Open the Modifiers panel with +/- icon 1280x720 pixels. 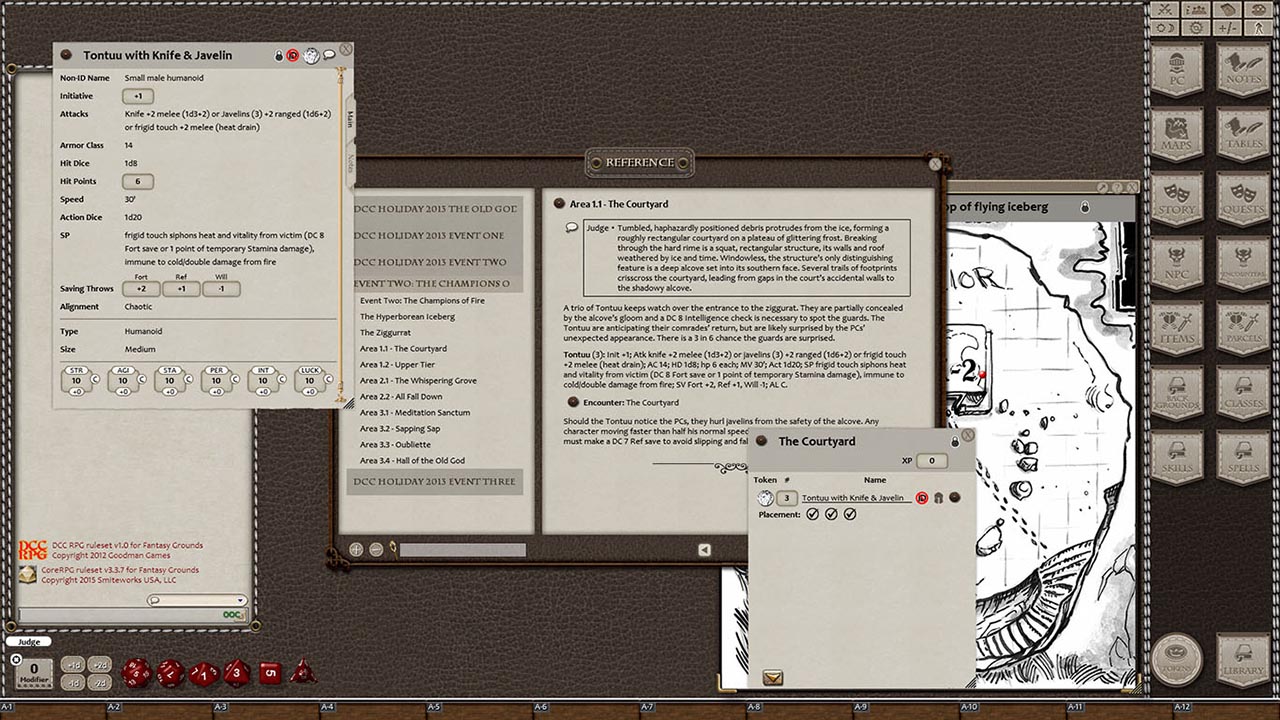point(1227,27)
